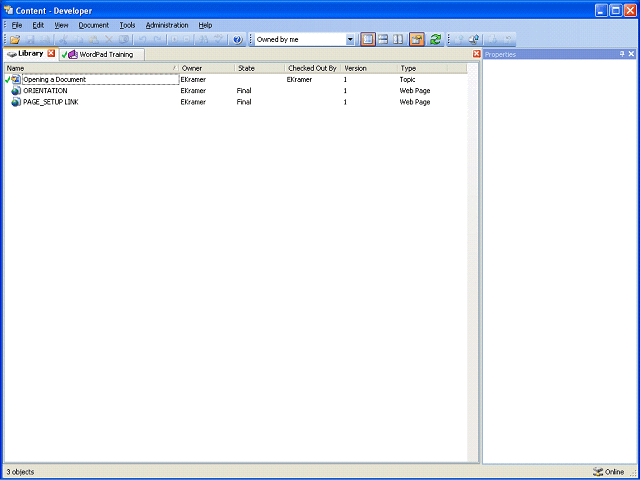
Task: Toggle the Properties pane toolbar button
Action: tap(417, 40)
